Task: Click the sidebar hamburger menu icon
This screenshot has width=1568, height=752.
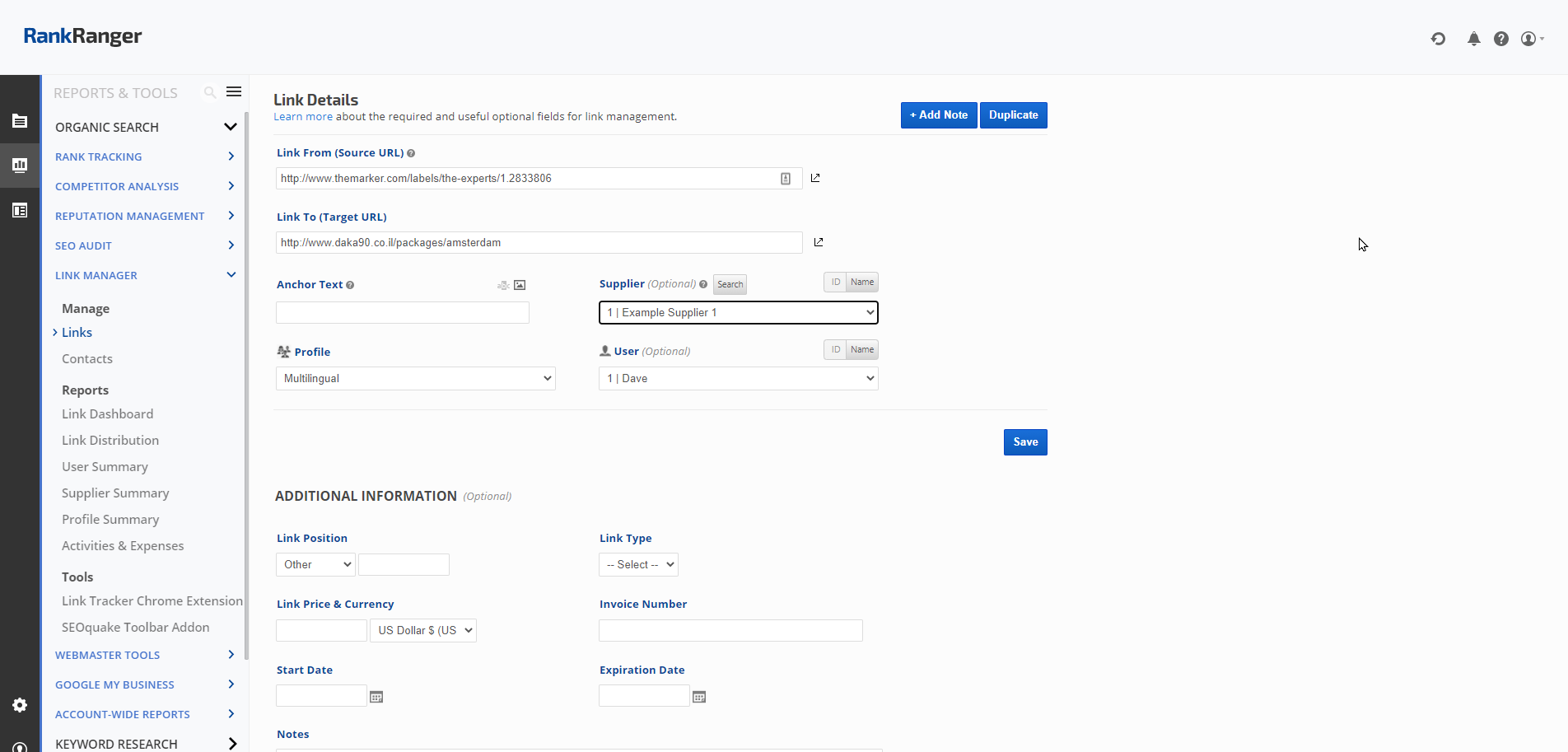Action: [x=234, y=92]
